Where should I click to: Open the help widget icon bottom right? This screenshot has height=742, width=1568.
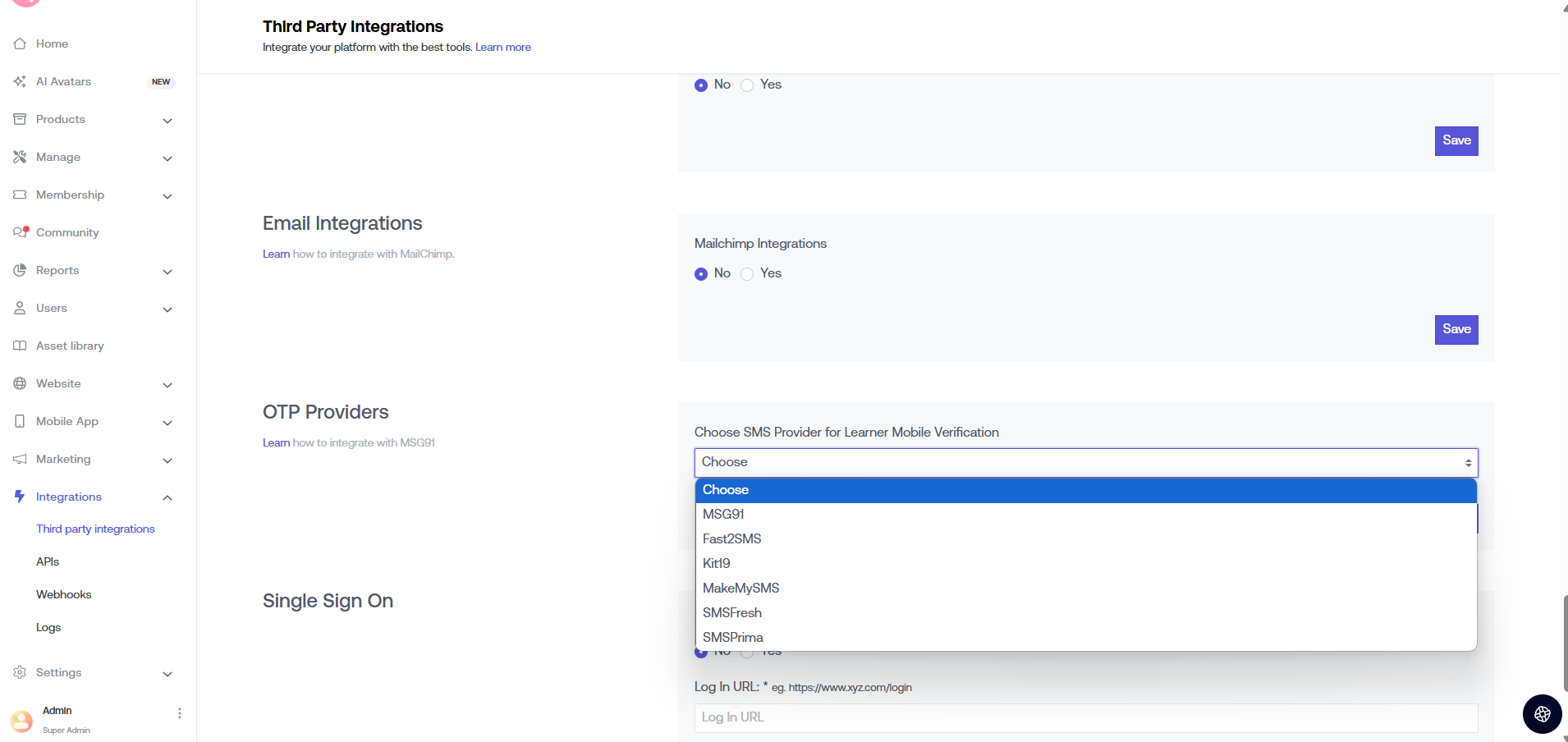[x=1542, y=713]
